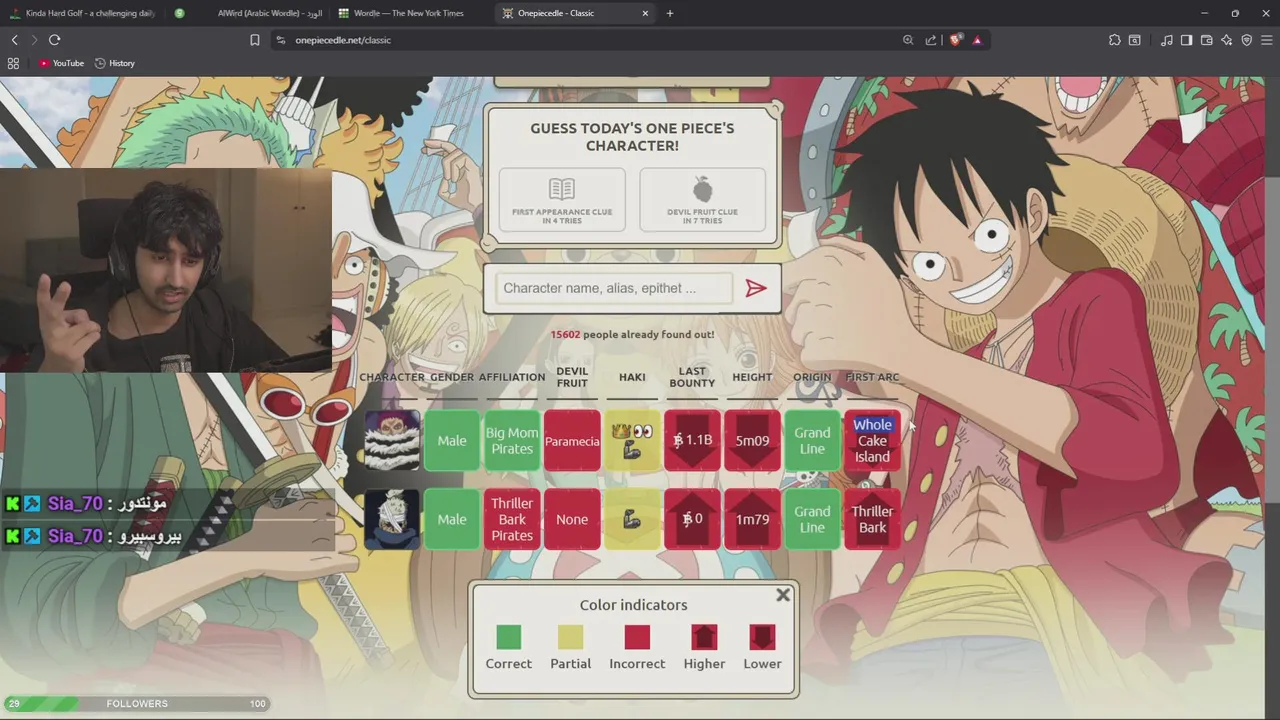The image size is (1280, 720).
Task: Close the Onepiecedle Classic tab
Action: [x=645, y=13]
